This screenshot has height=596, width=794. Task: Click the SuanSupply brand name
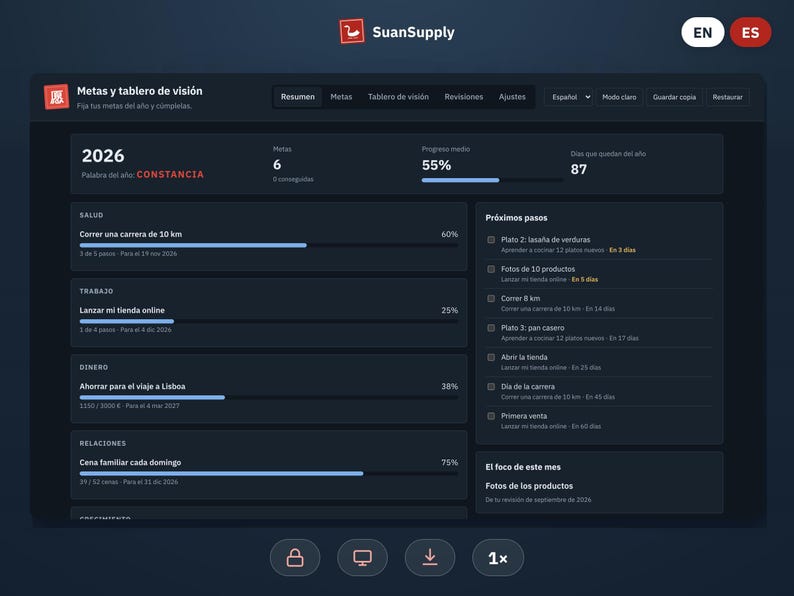(413, 32)
